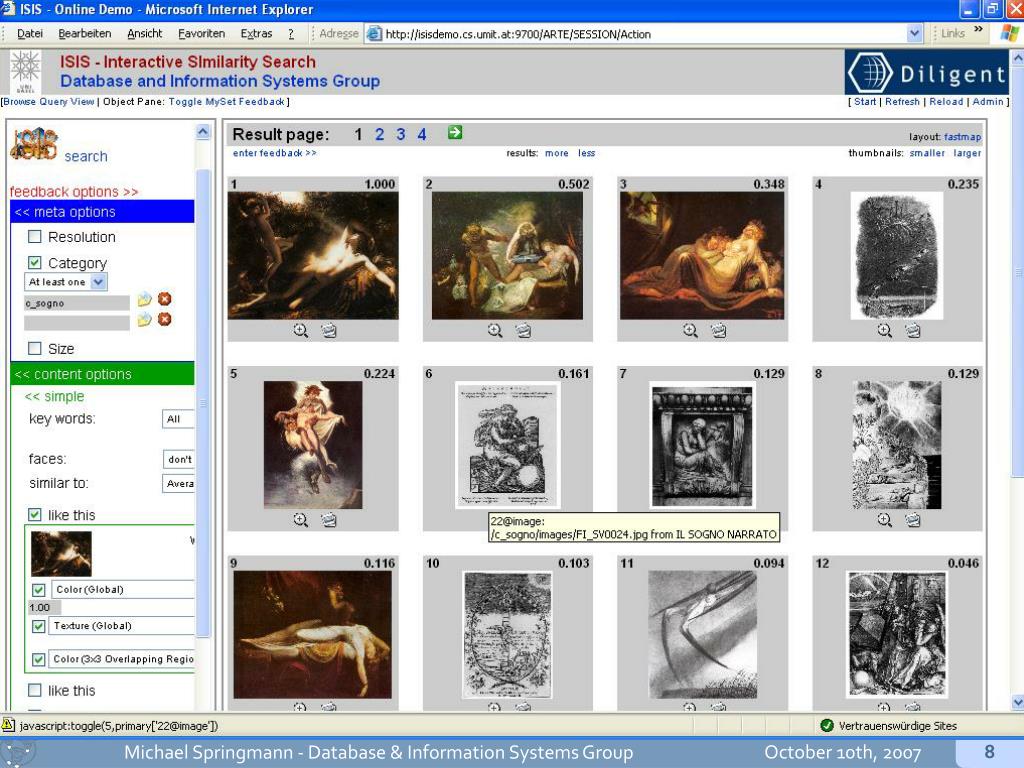Open the 'At least one' category dropdown
Screen dimensions: 1024x768
[66, 282]
